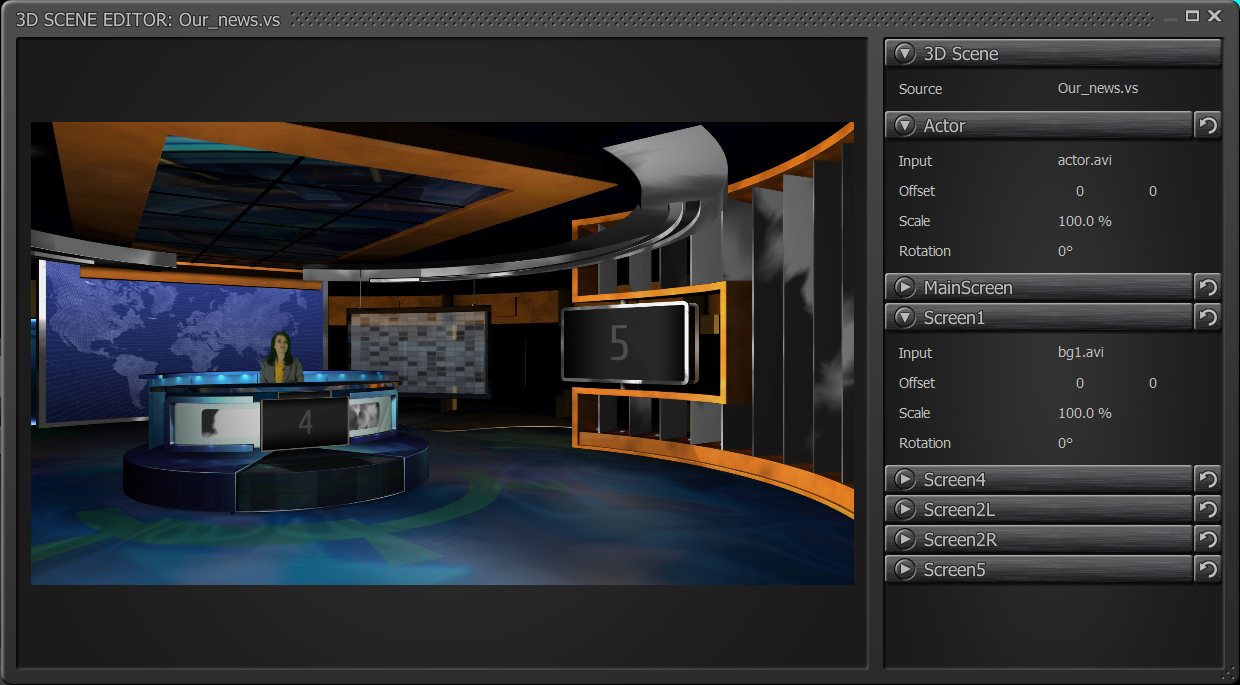
Task: Reset the Screen1 section settings
Action: pyautogui.click(x=1208, y=317)
